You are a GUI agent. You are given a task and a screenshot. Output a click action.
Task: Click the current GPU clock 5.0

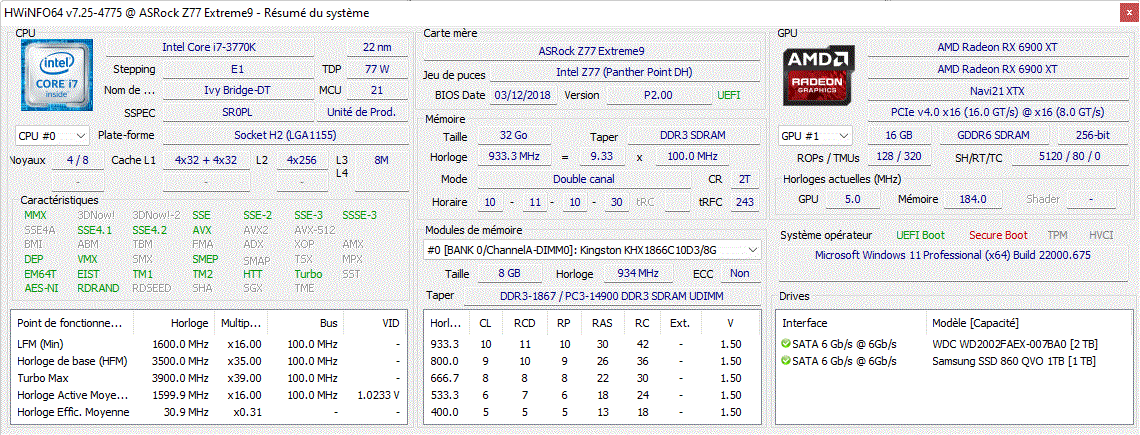click(x=852, y=199)
